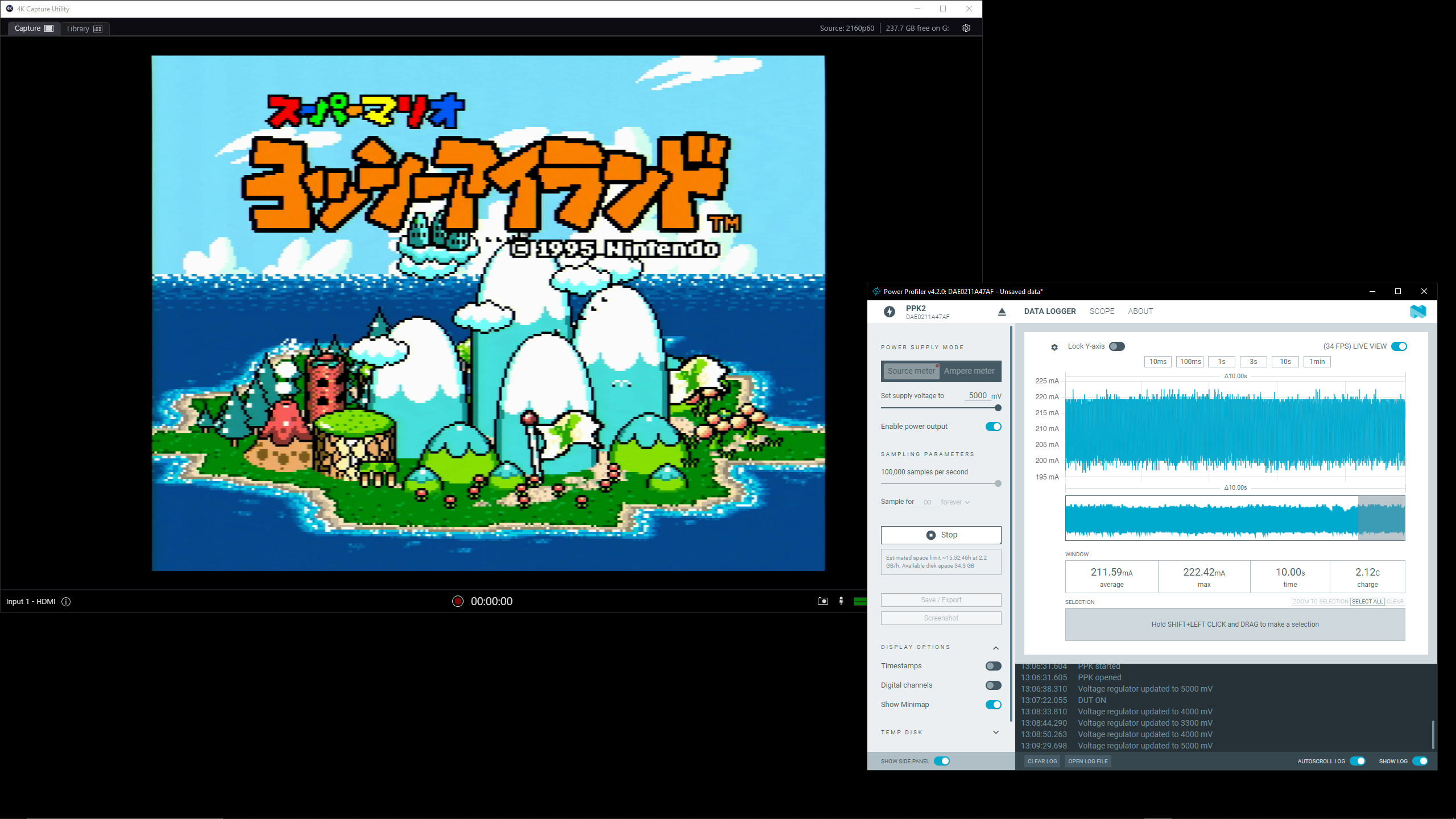This screenshot has width=1456, height=819.
Task: Click the samples per second slider handle
Action: 998,483
